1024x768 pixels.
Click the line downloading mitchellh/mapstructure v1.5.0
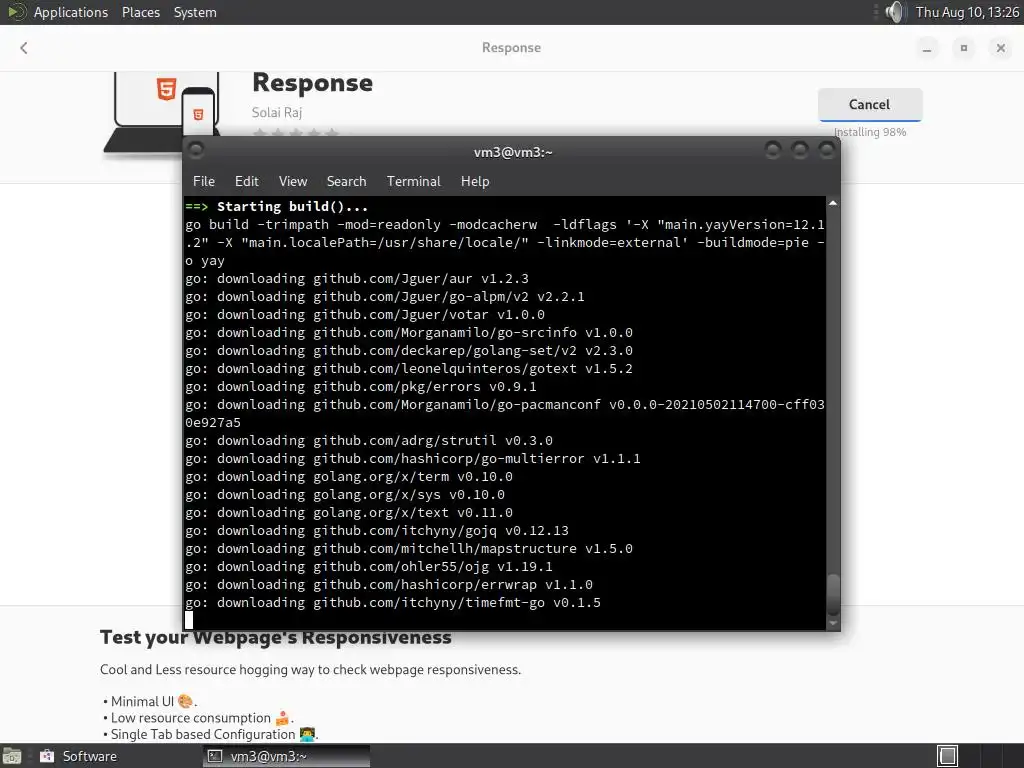pyautogui.click(x=409, y=549)
